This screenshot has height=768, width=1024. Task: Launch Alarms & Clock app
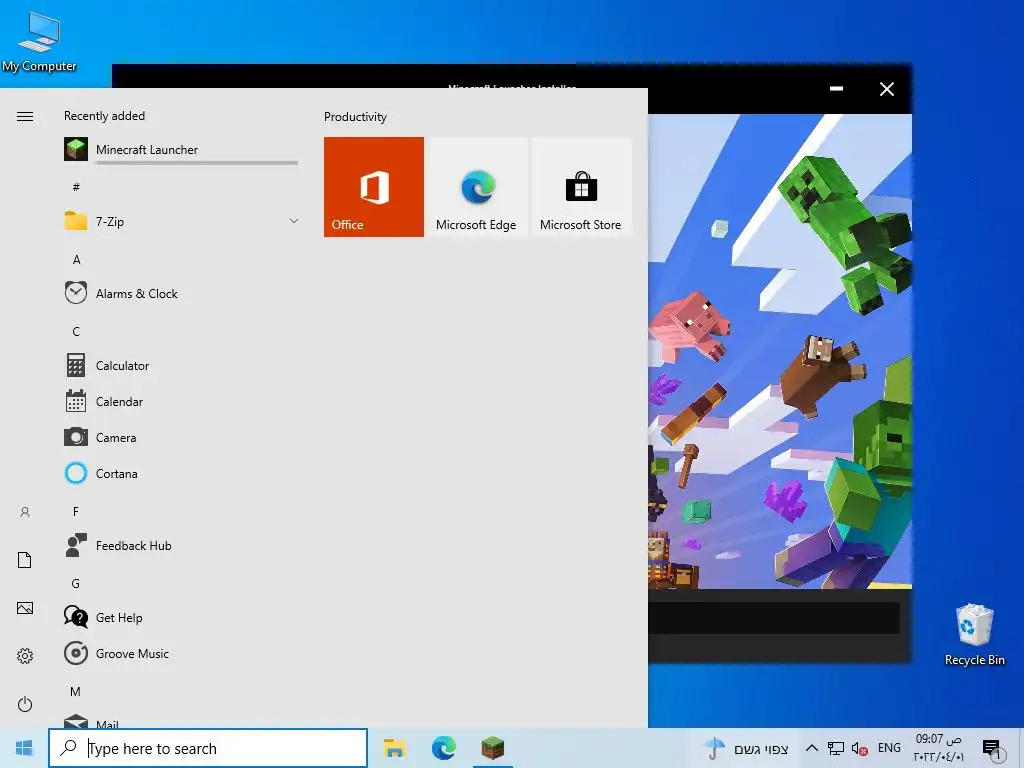point(181,293)
